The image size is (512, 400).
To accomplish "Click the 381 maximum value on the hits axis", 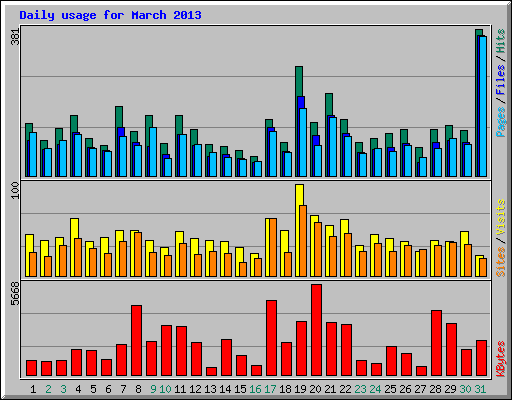I will pyautogui.click(x=15, y=36).
